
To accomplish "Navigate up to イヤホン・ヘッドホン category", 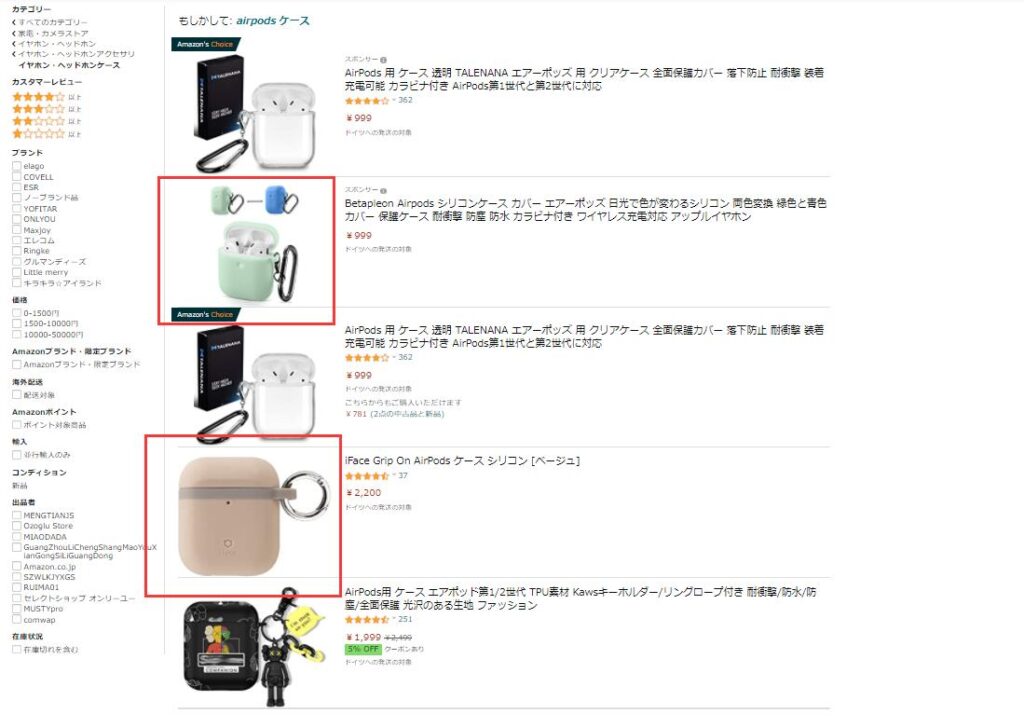I will point(56,44).
